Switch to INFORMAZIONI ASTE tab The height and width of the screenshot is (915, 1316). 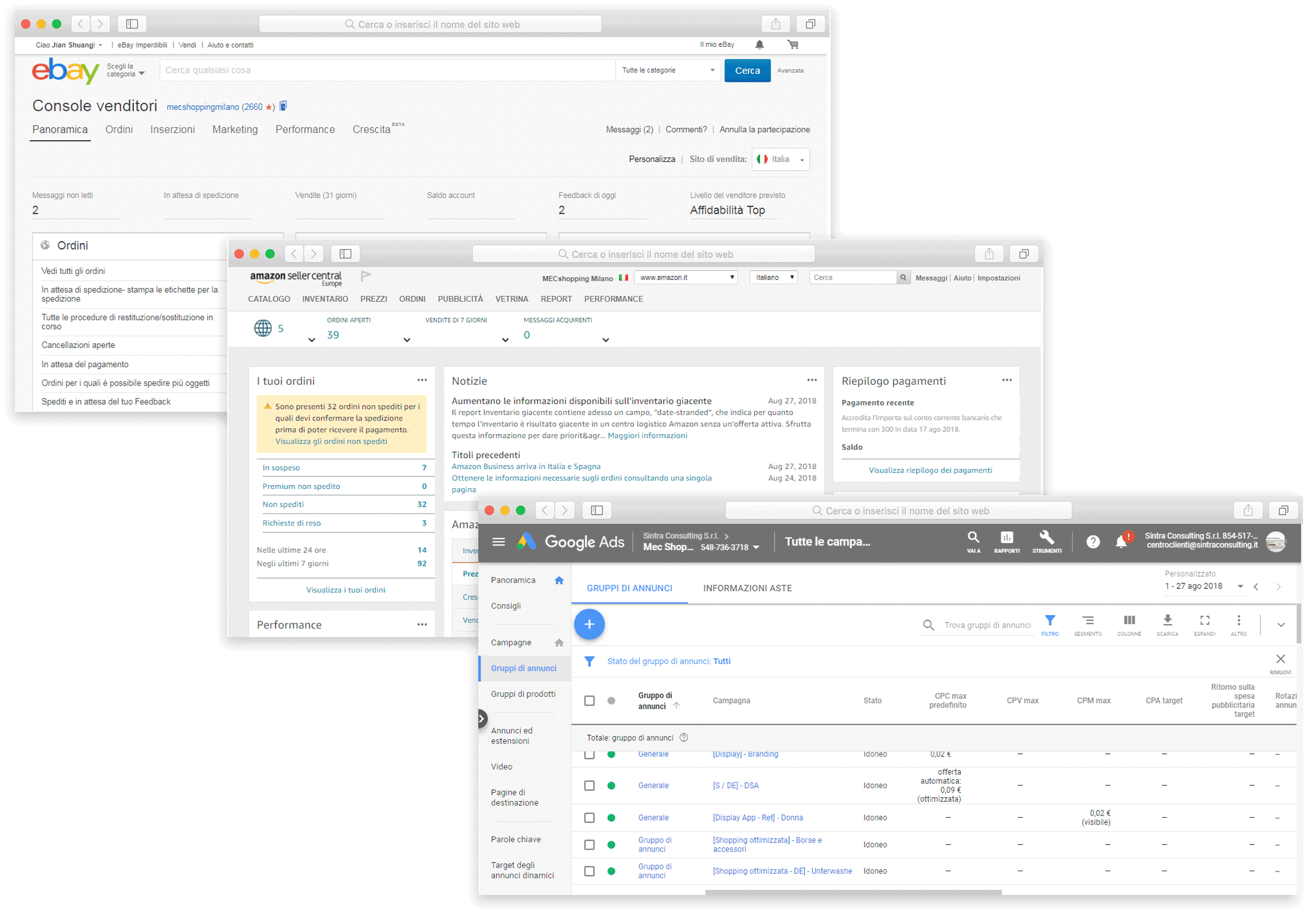point(747,588)
